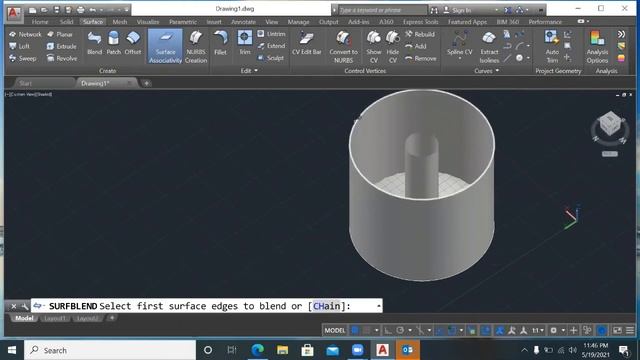This screenshot has height=360, width=640.
Task: Select the Revolve surface tool
Action: point(62,58)
